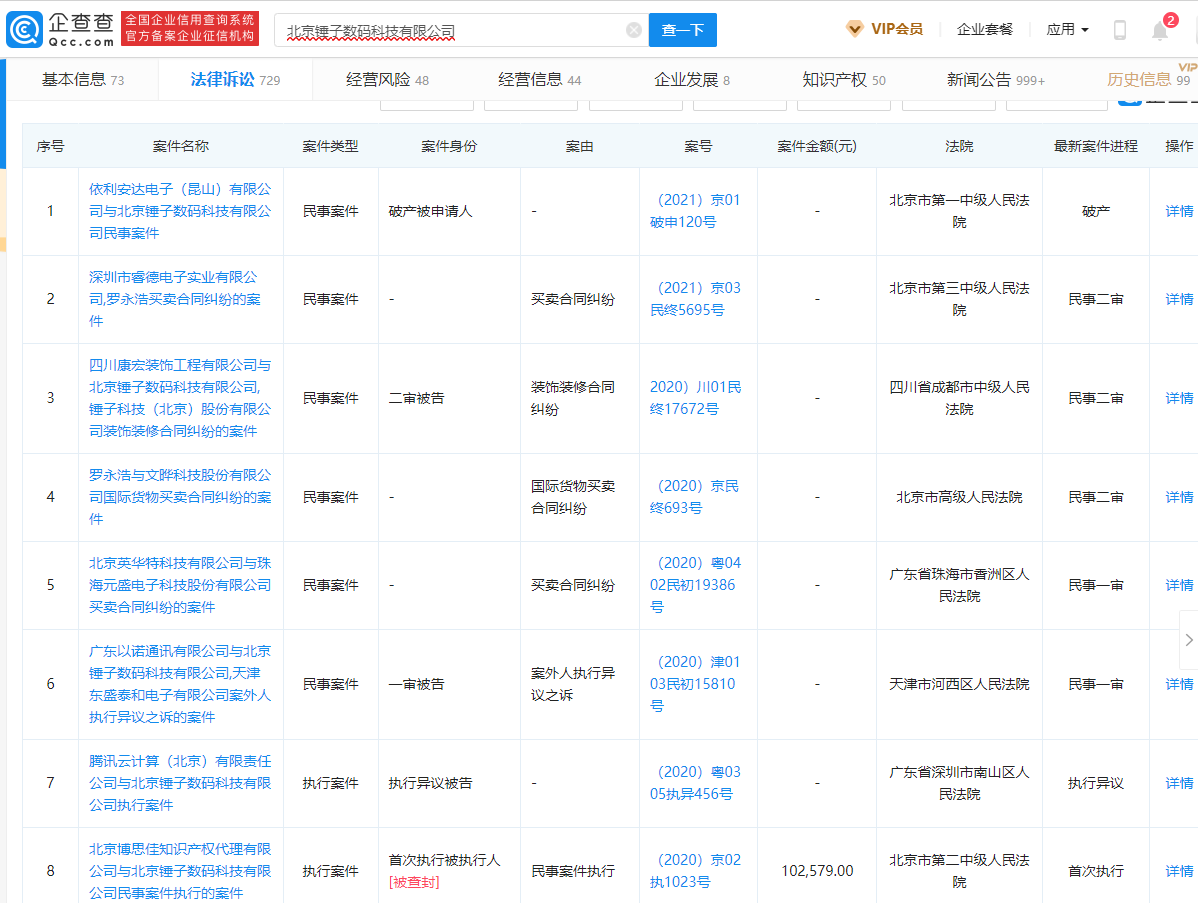Switch to the 基本信息 tab
This screenshot has width=1198, height=903.
point(83,79)
